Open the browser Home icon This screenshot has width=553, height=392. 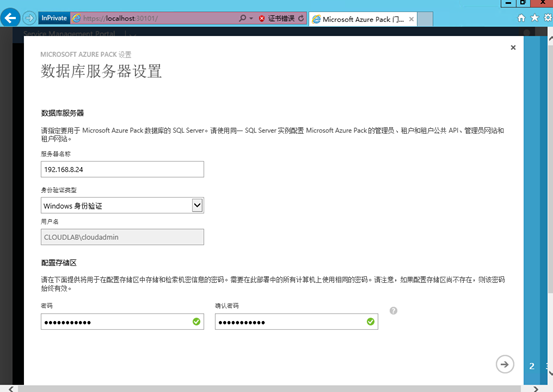[x=521, y=18]
